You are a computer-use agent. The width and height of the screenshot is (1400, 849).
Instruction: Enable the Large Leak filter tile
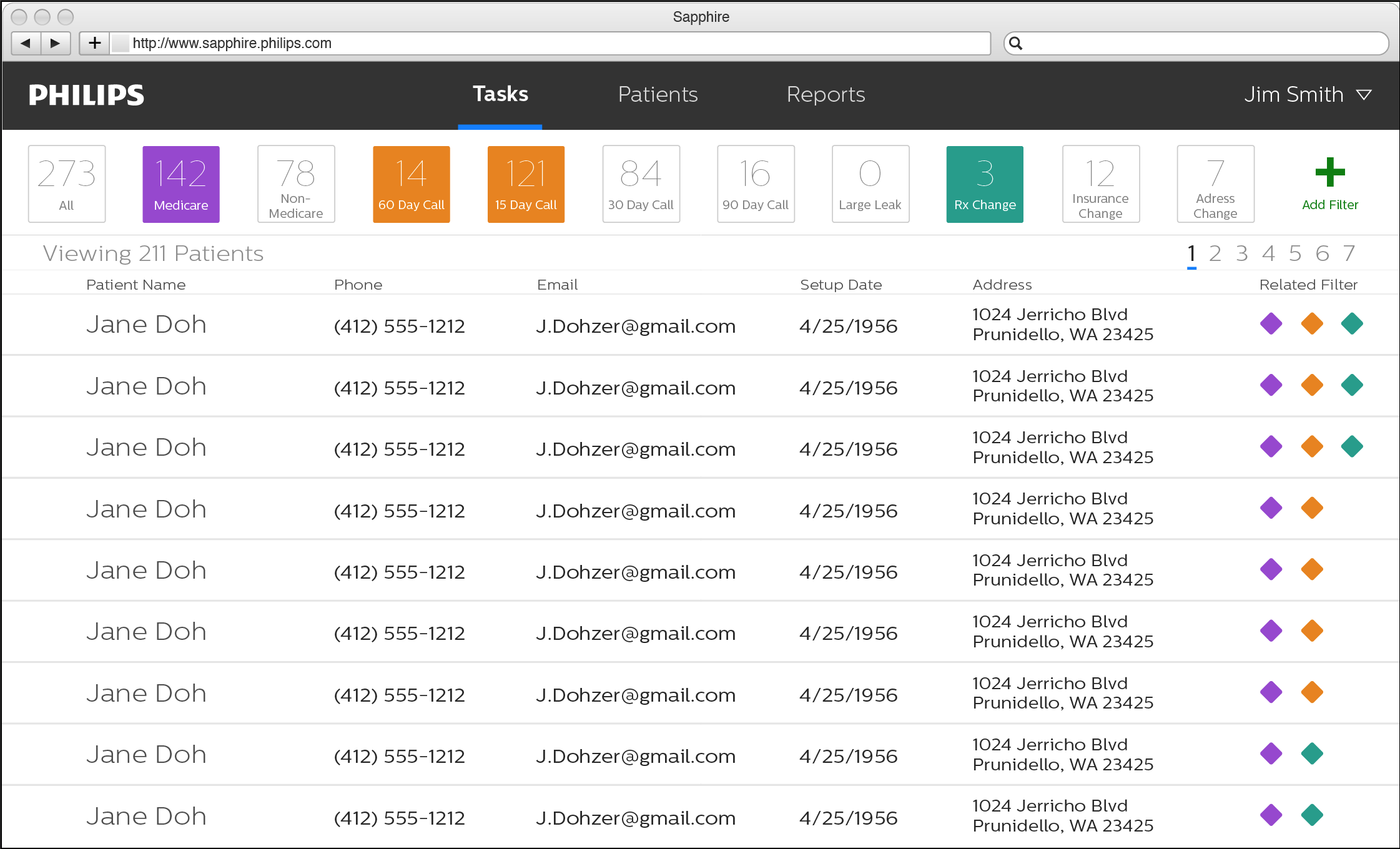(870, 184)
